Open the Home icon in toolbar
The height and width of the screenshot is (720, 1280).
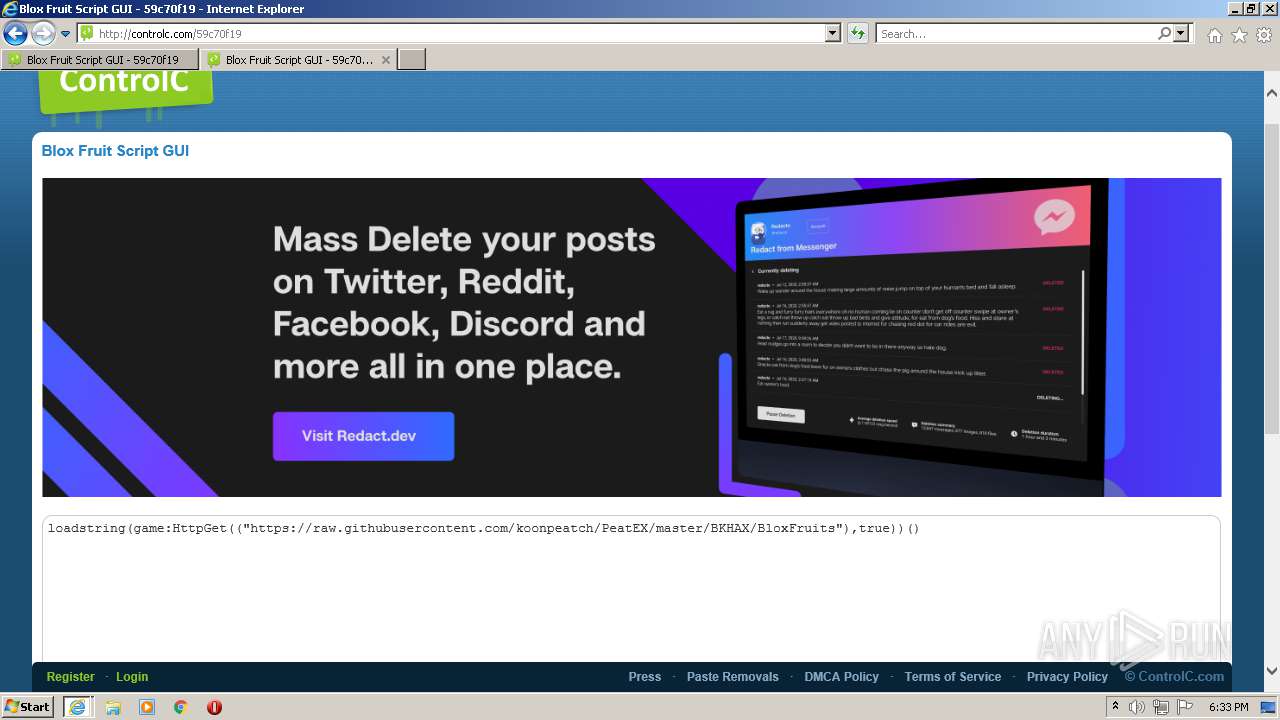[1214, 35]
